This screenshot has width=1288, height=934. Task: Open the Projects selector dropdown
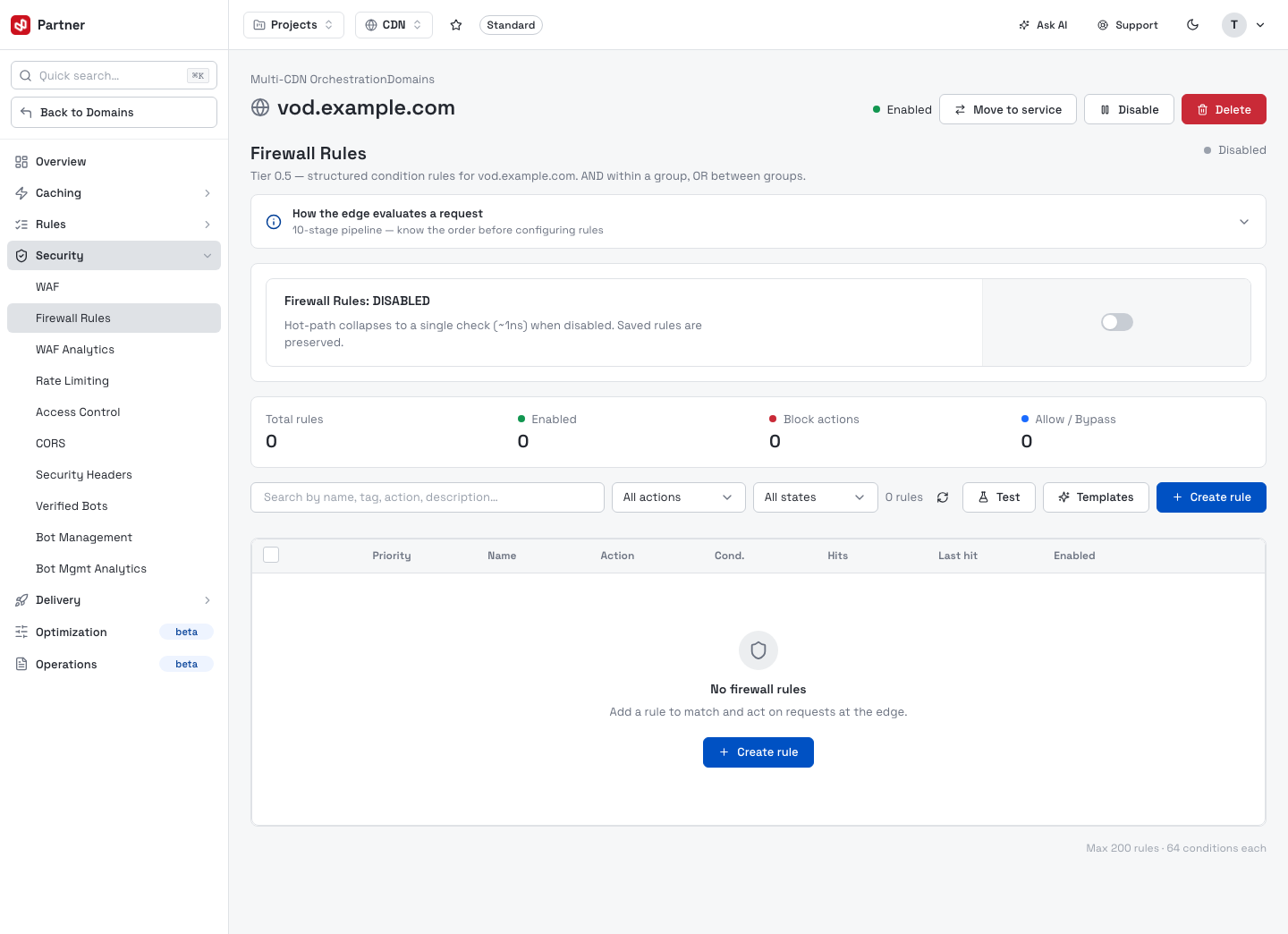tap(293, 25)
